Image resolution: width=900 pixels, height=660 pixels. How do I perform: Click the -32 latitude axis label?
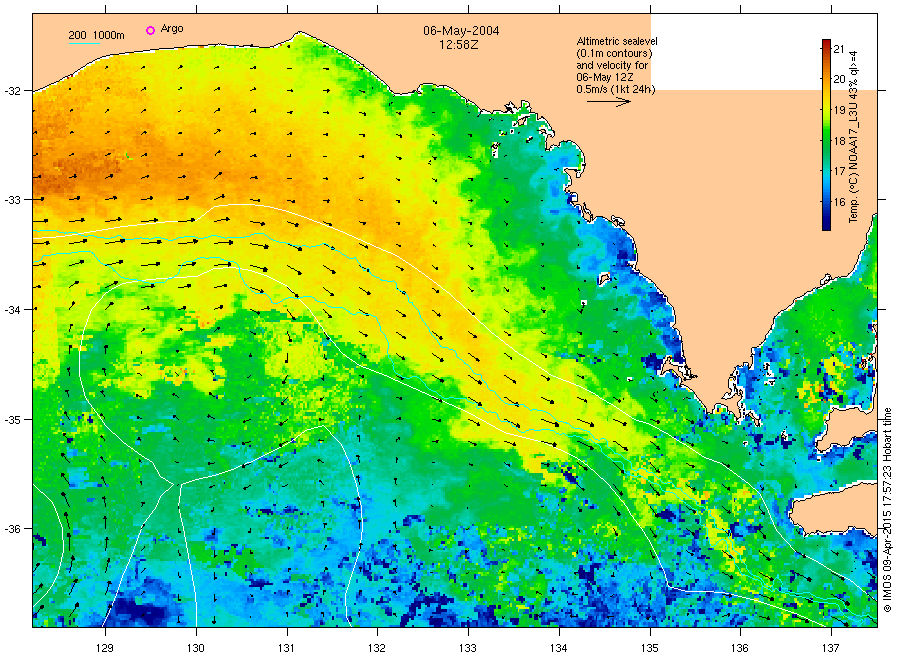12,91
